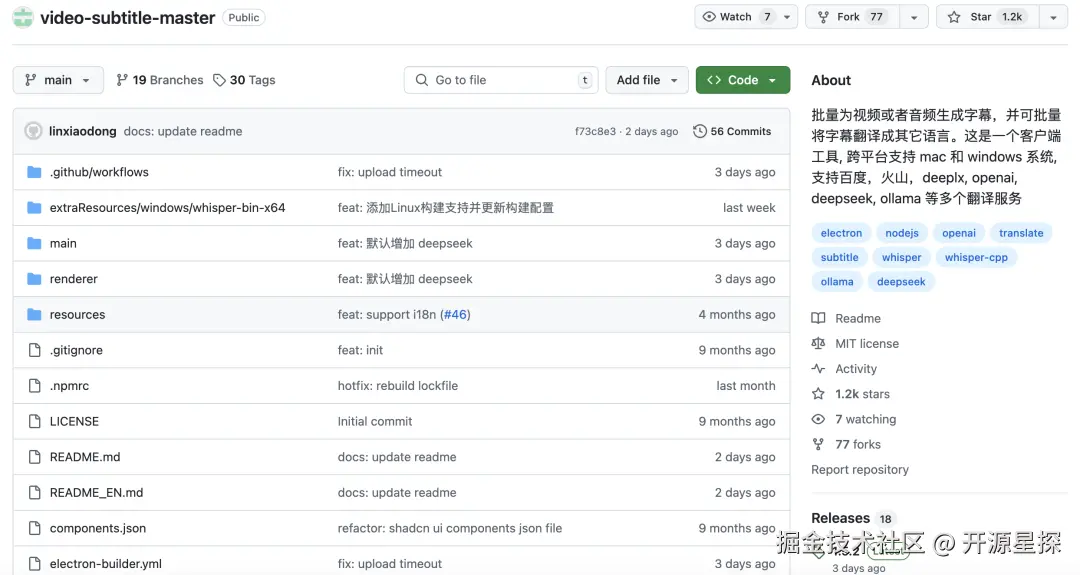Click the repository avatar icon beside video-subtitle-master
Viewport: 1080px width, 575px height.
(x=23, y=17)
